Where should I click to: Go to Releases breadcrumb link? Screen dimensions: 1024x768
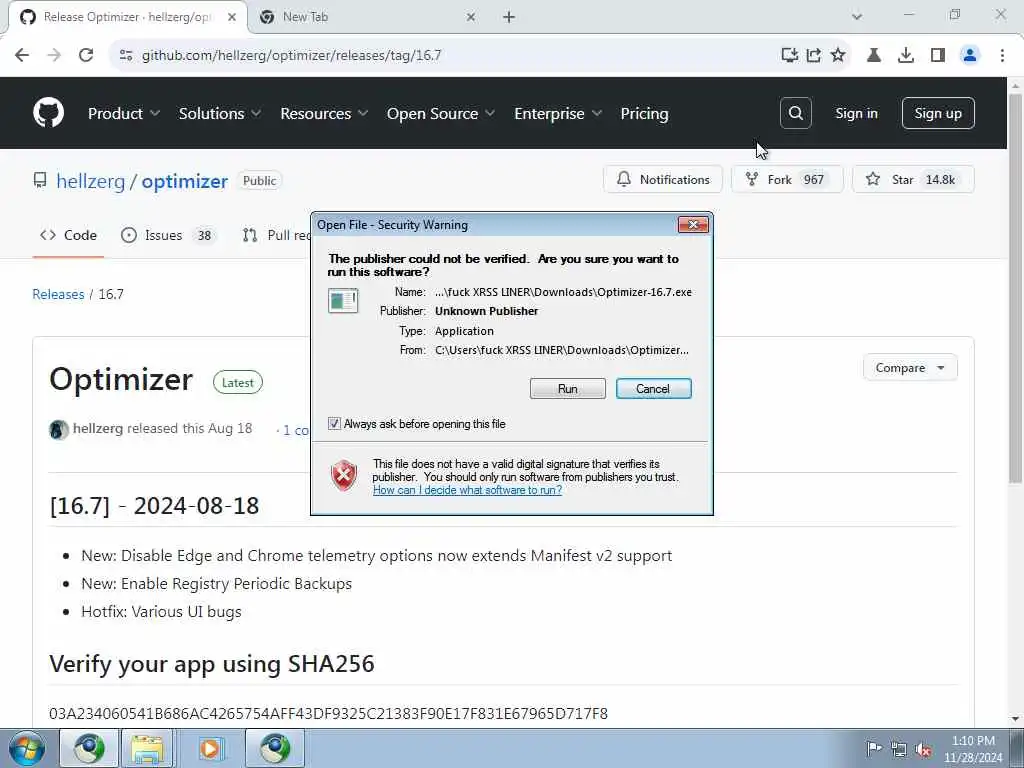click(x=58, y=294)
